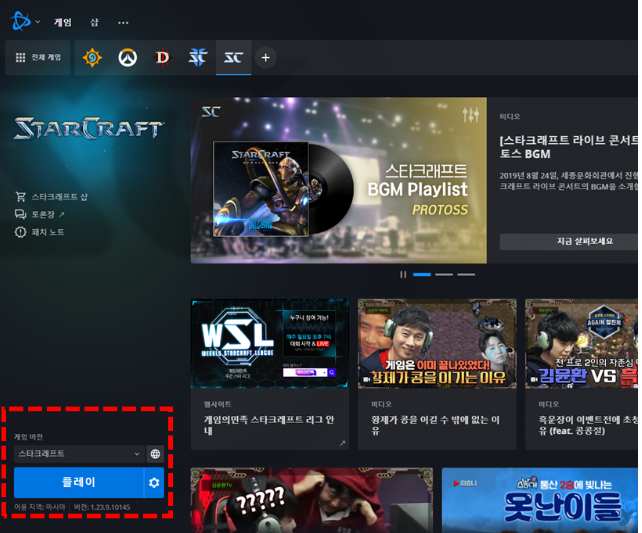Select the second carousel slide indicator
642x533 pixels.
tap(444, 275)
